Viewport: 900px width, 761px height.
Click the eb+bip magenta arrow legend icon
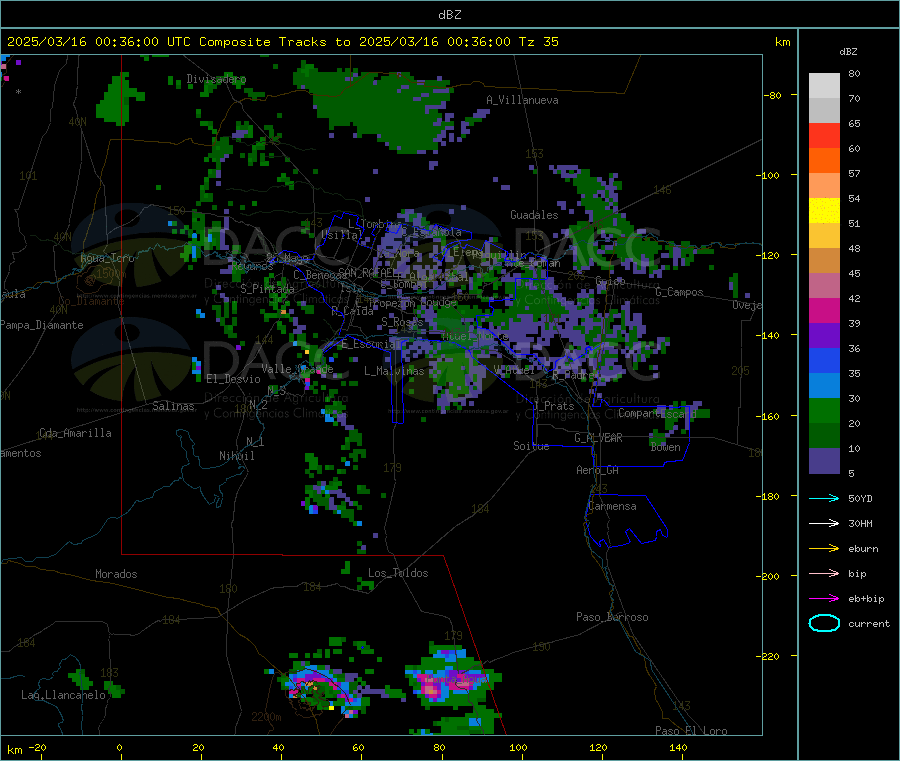tap(824, 599)
